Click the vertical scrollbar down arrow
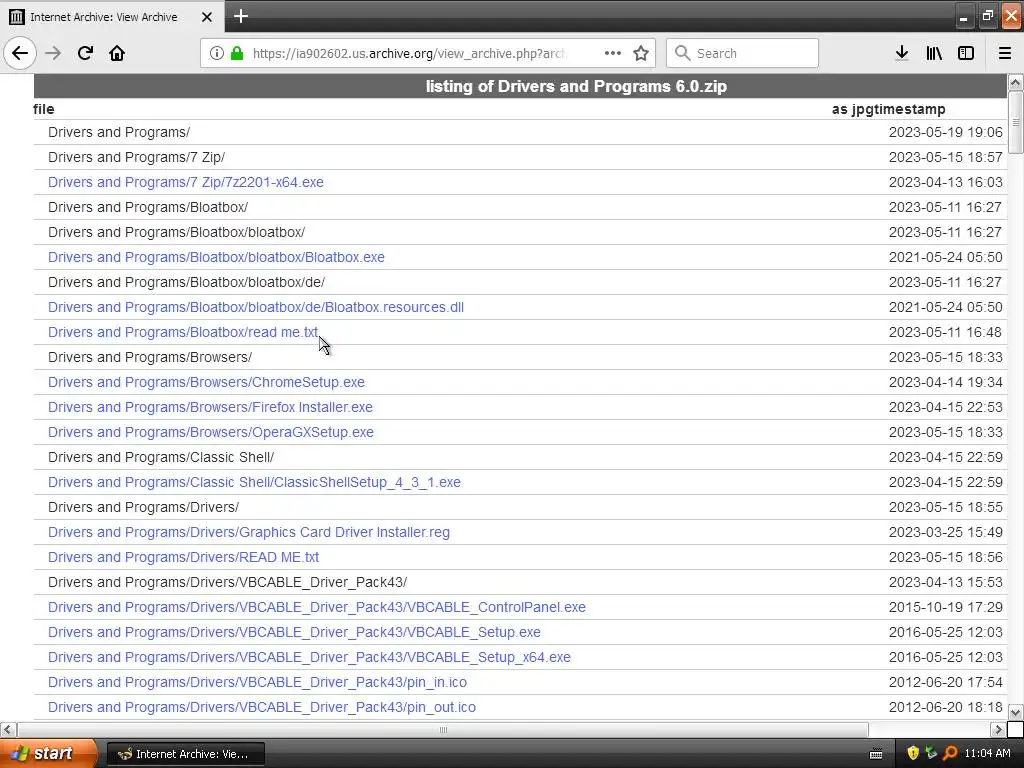The height and width of the screenshot is (768, 1024). tap(1016, 712)
